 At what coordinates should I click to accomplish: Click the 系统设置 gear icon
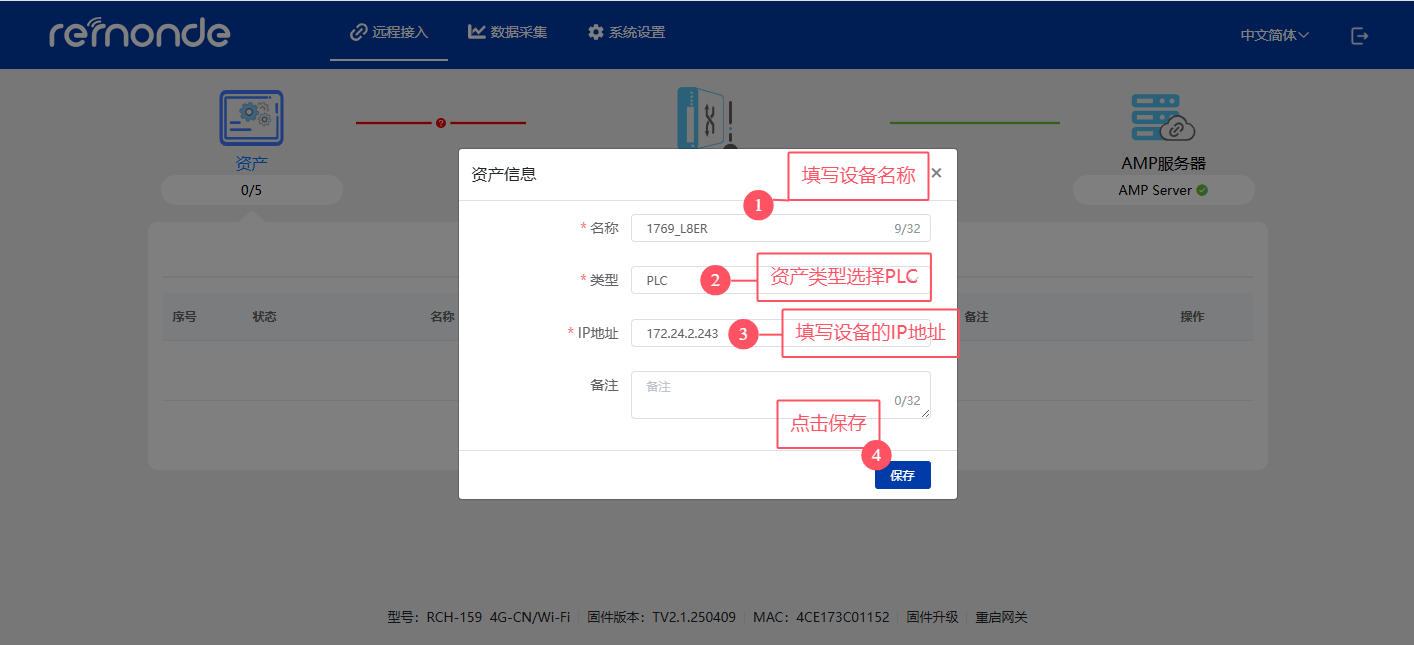pyautogui.click(x=596, y=32)
